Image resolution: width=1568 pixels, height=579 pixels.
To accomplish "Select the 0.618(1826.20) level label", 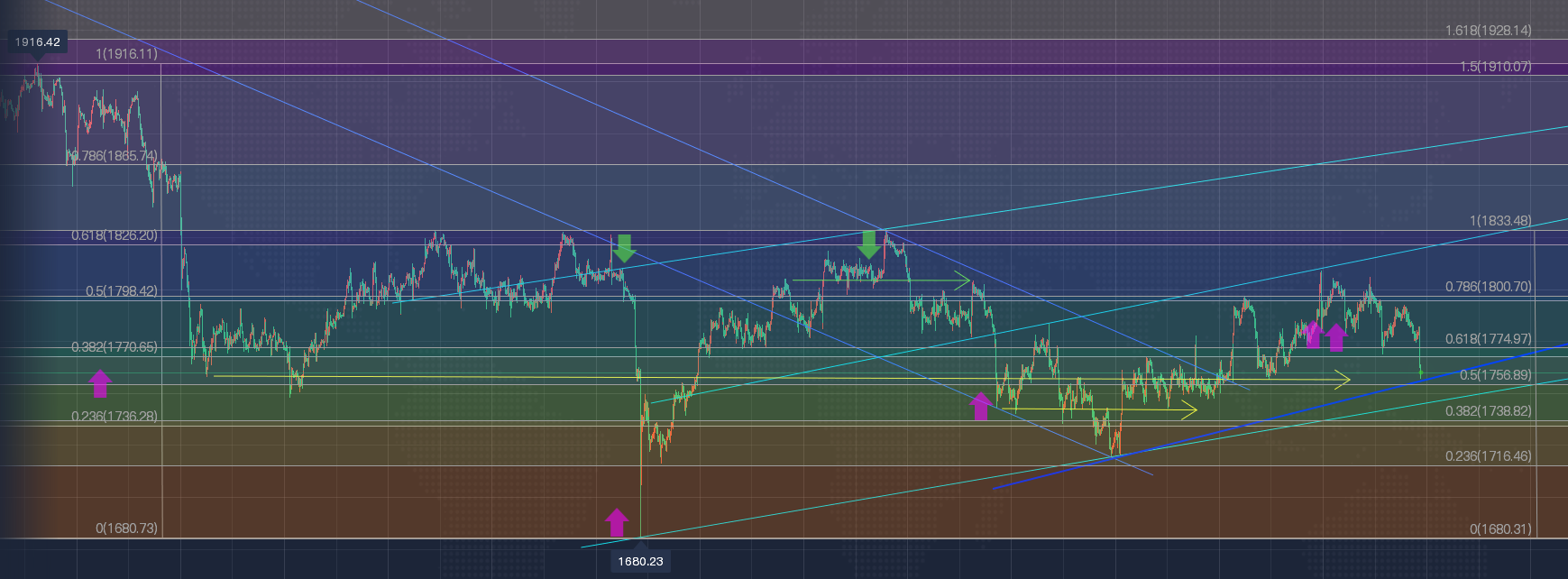I will (115, 235).
